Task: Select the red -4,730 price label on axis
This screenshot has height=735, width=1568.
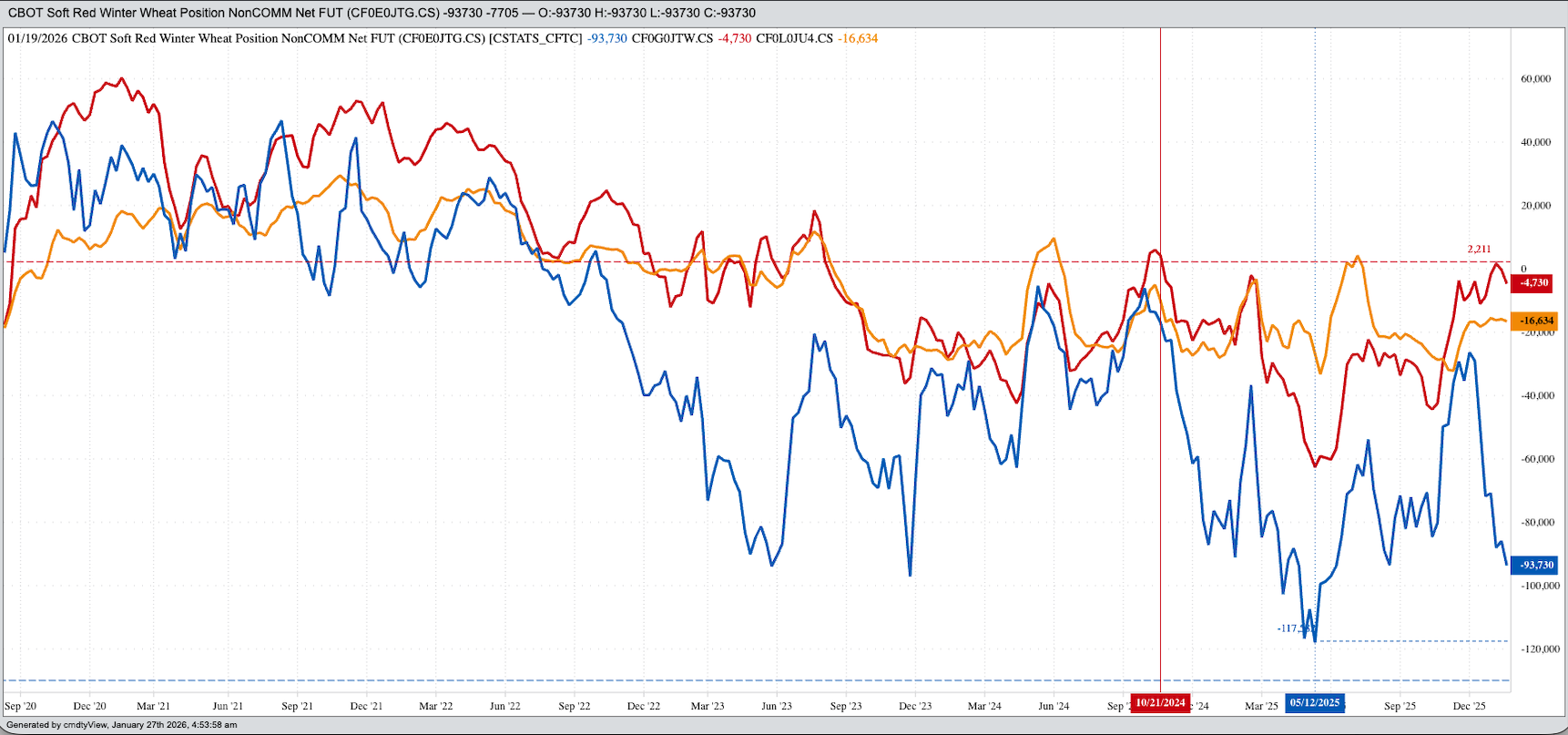Action: pos(1533,283)
